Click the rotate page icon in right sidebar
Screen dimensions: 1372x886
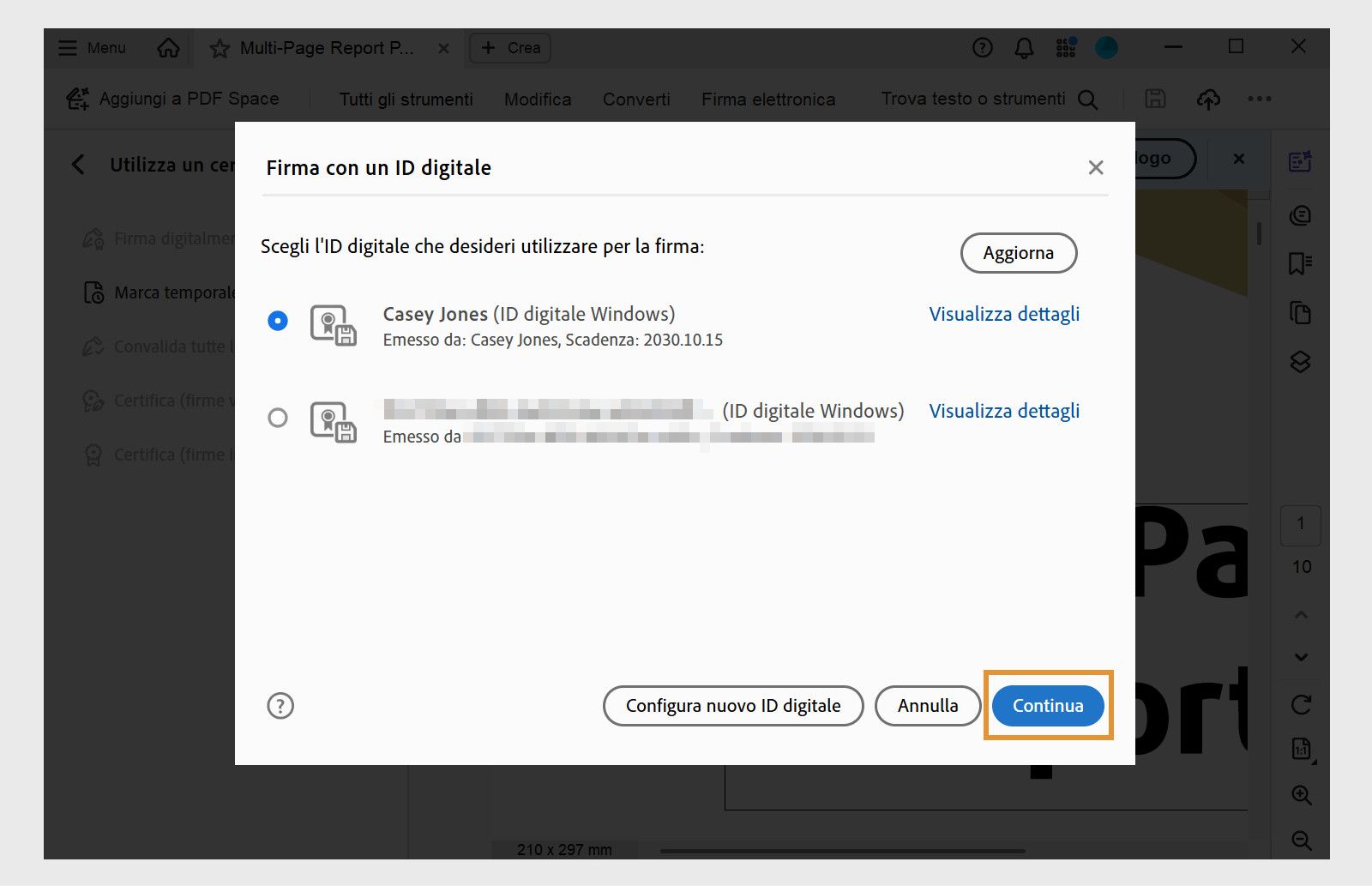pyautogui.click(x=1301, y=705)
